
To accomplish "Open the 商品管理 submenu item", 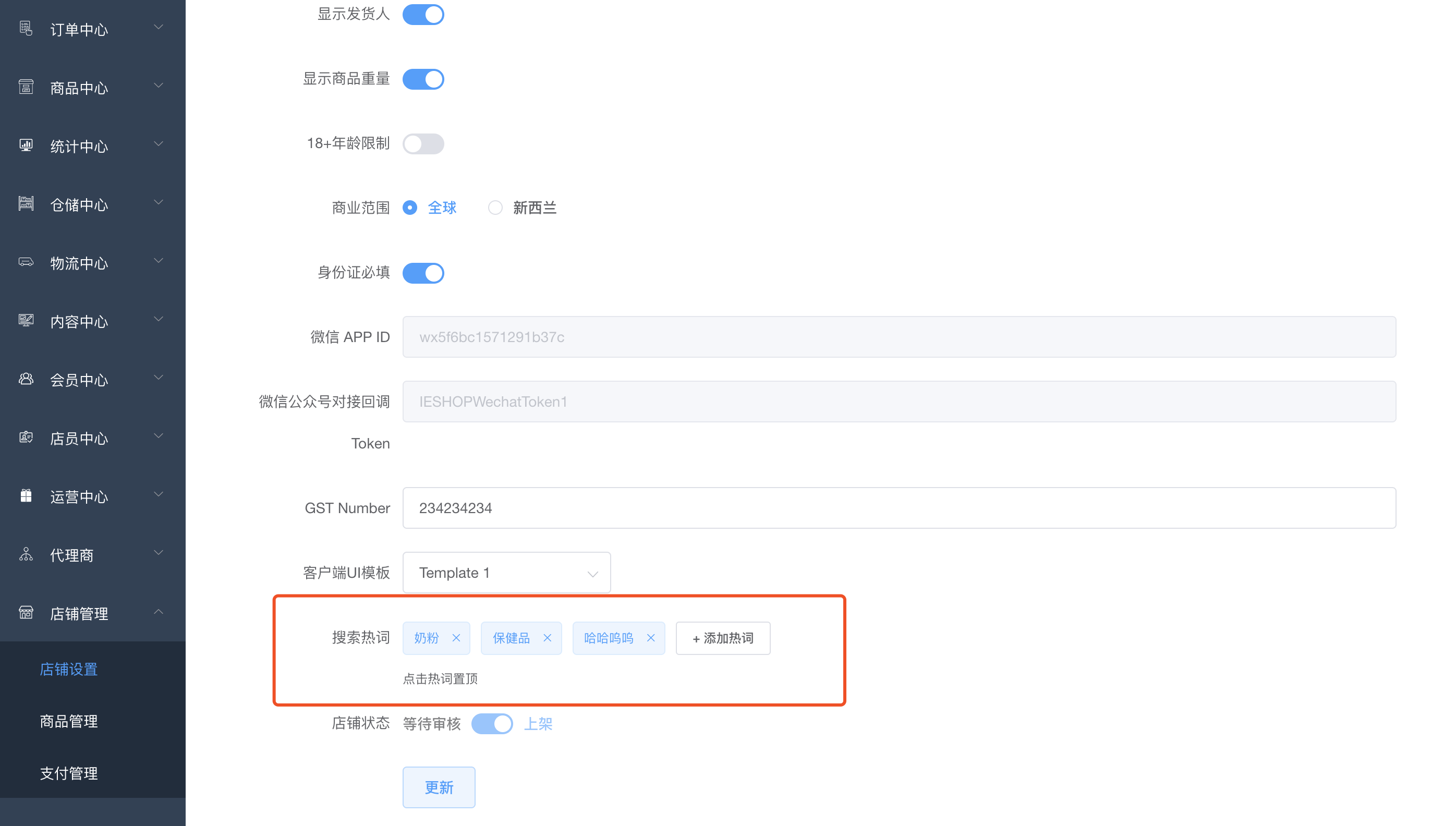I will (x=69, y=721).
